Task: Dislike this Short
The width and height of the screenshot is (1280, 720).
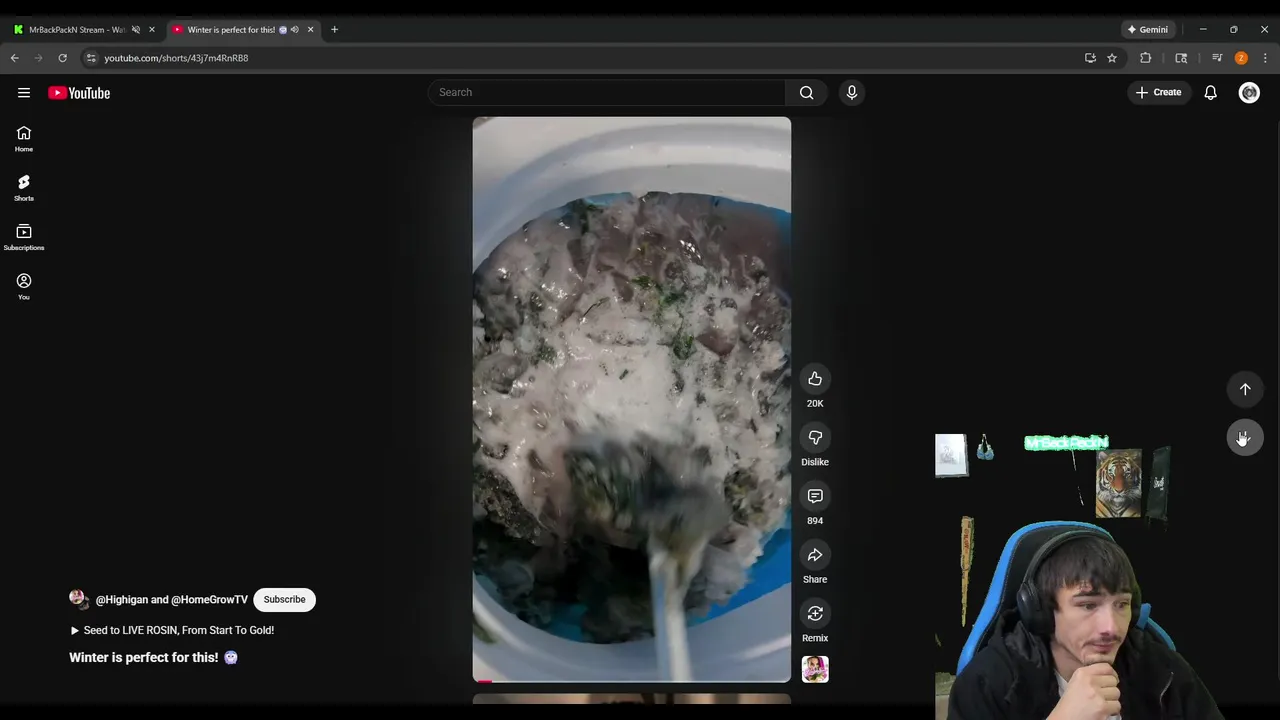Action: pyautogui.click(x=815, y=438)
